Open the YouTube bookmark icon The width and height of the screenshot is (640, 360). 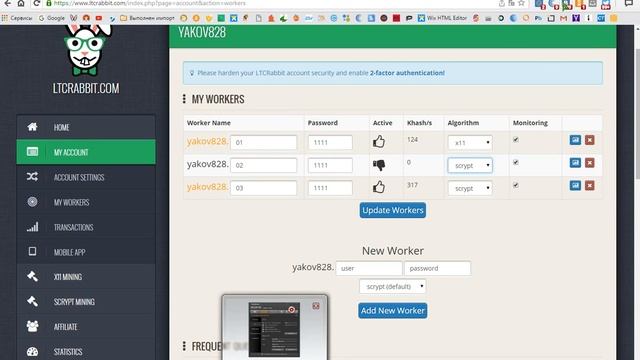99,18
